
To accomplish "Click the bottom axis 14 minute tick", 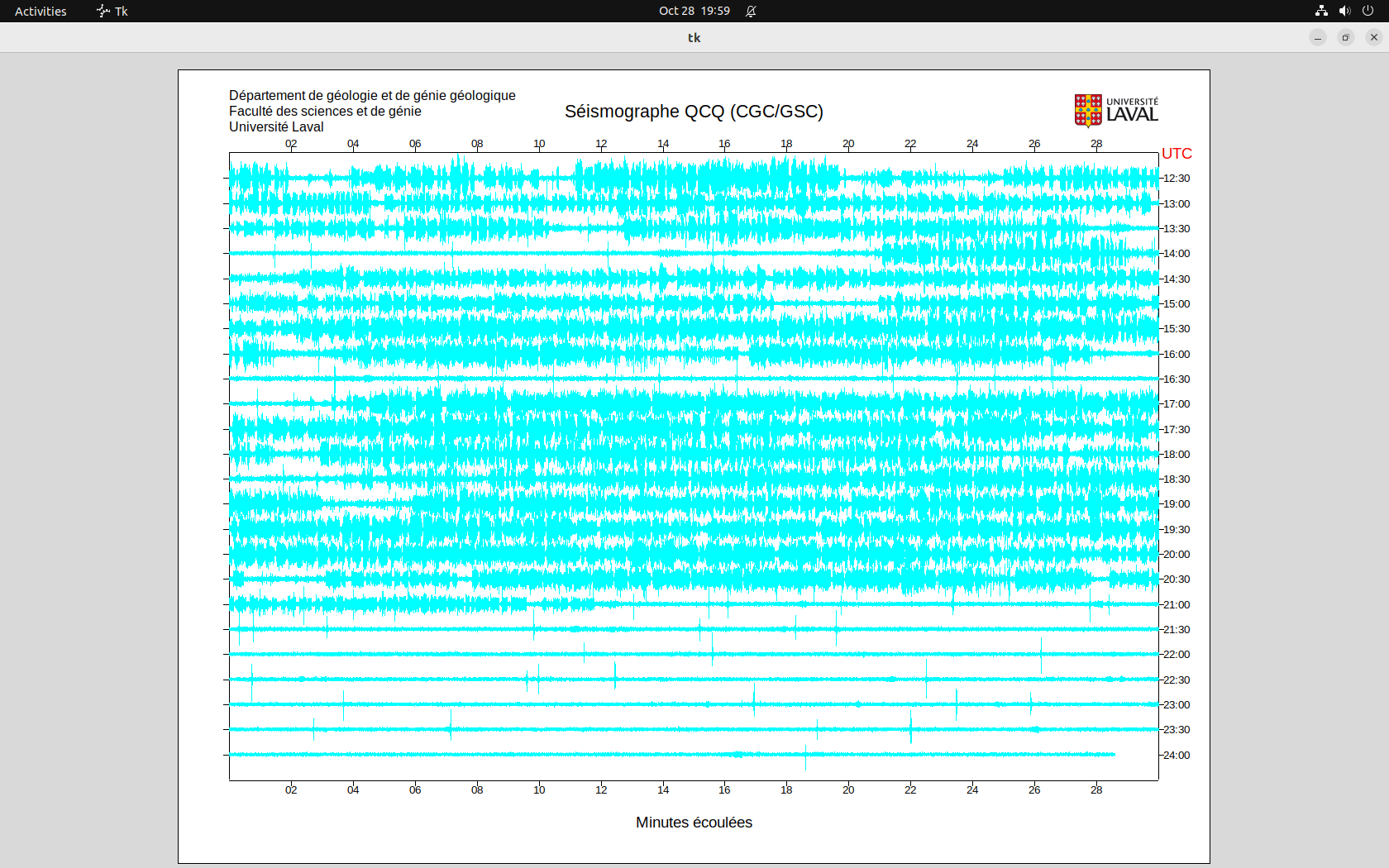I will pos(663,790).
